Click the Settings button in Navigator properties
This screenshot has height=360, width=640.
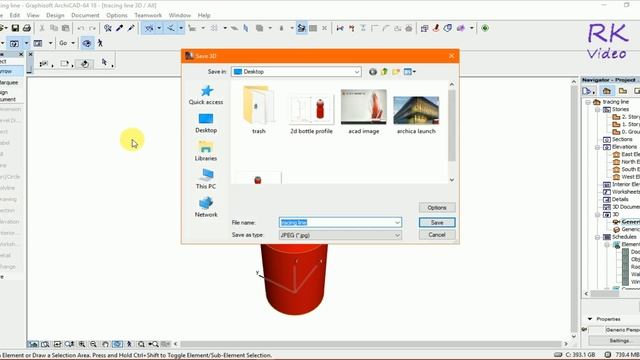(619, 340)
